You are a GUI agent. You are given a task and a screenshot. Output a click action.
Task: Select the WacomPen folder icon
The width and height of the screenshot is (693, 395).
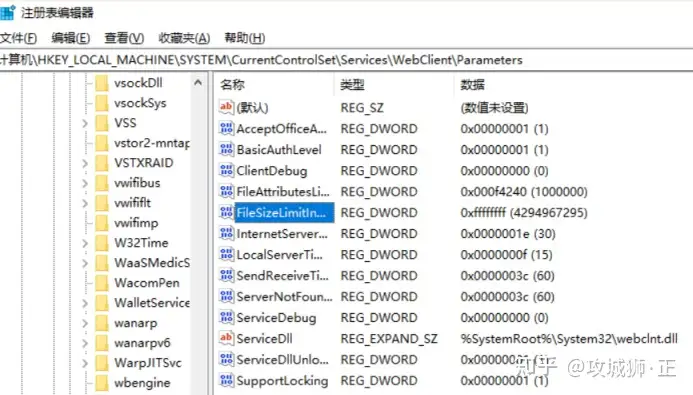point(102,283)
